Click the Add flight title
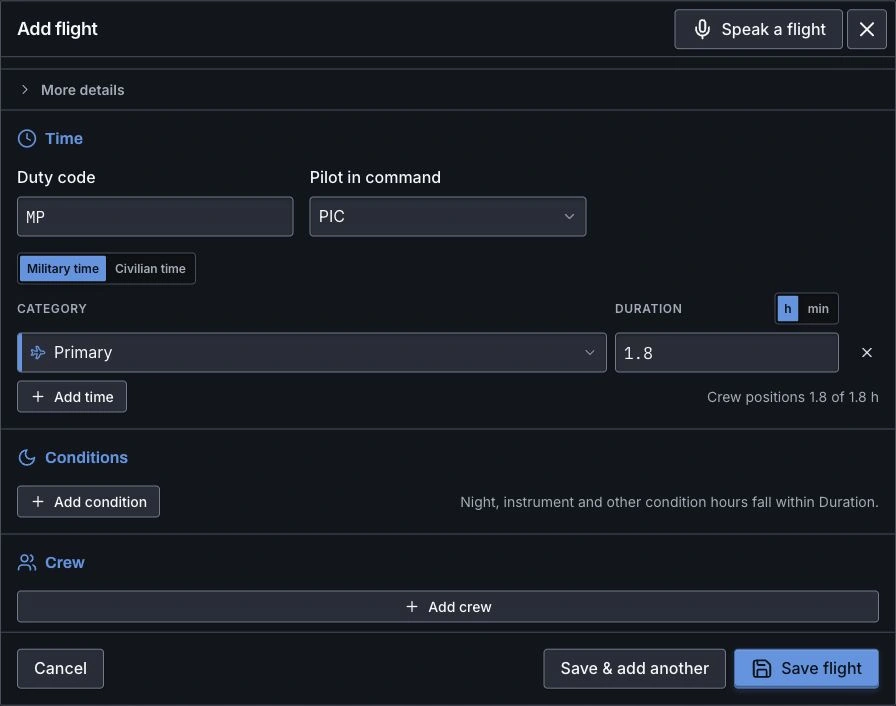 pos(58,29)
